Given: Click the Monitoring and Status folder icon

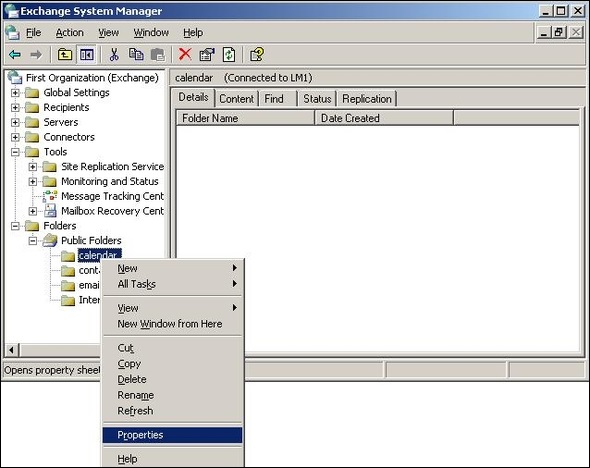Looking at the screenshot, I should click(50, 181).
